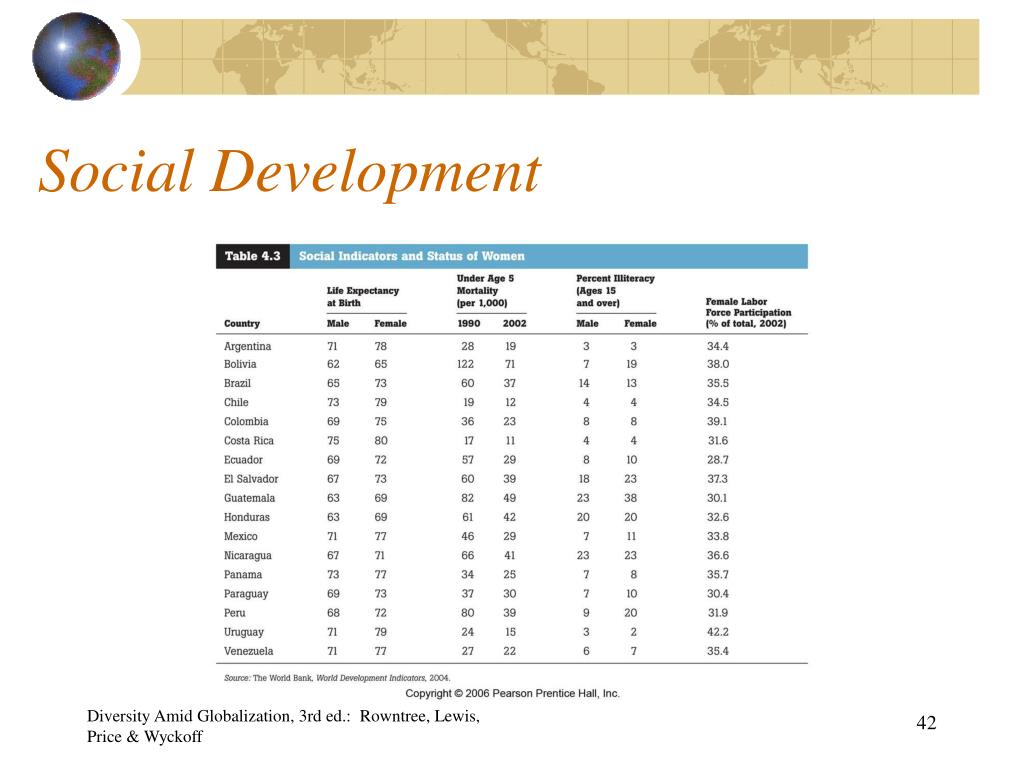Select the 'Guatemala' row label
Image resolution: width=1024 pixels, height=768 pixels.
click(x=249, y=498)
